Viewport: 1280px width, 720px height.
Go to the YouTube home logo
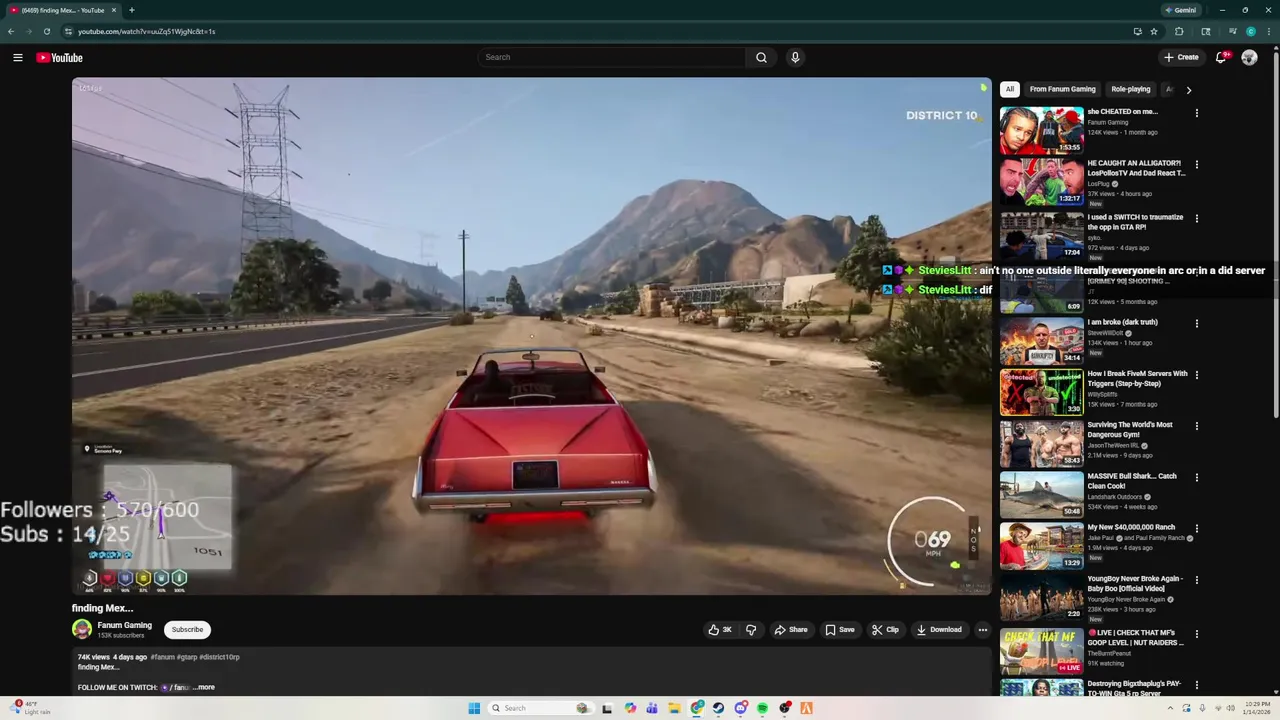tap(59, 58)
